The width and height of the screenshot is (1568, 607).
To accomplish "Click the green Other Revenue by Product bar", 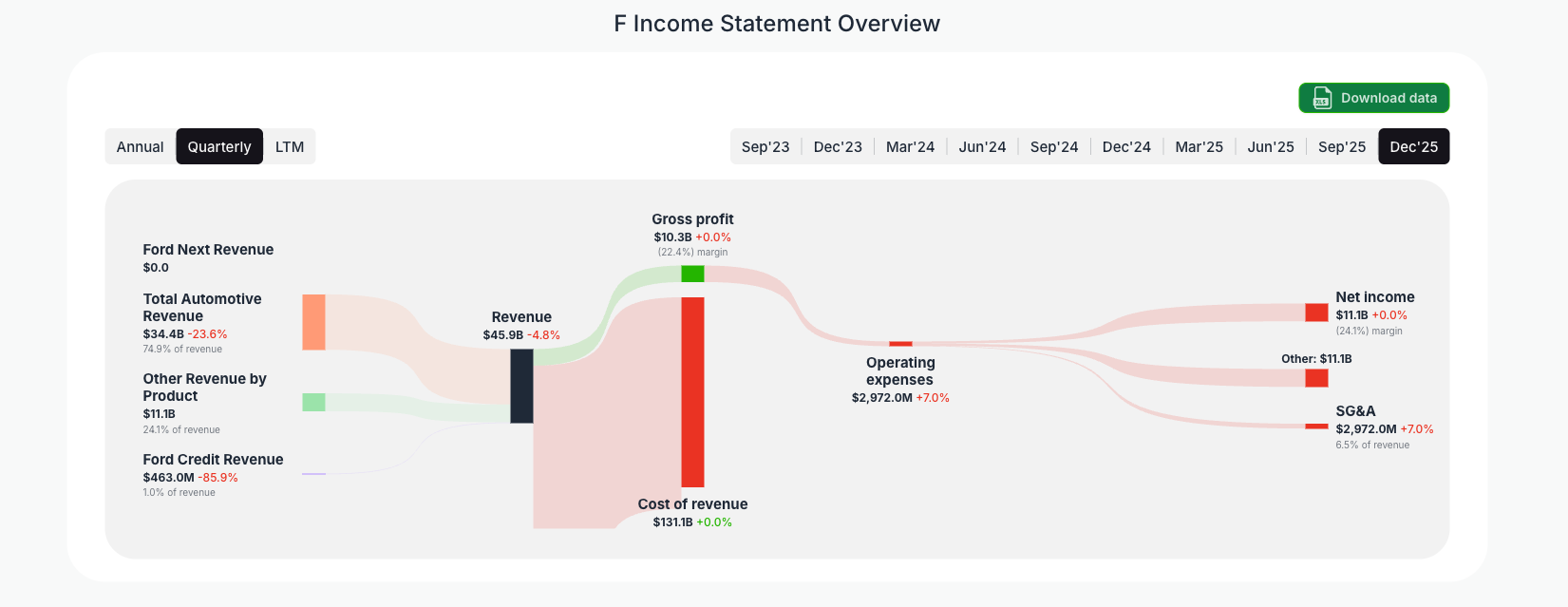I will click(x=313, y=402).
